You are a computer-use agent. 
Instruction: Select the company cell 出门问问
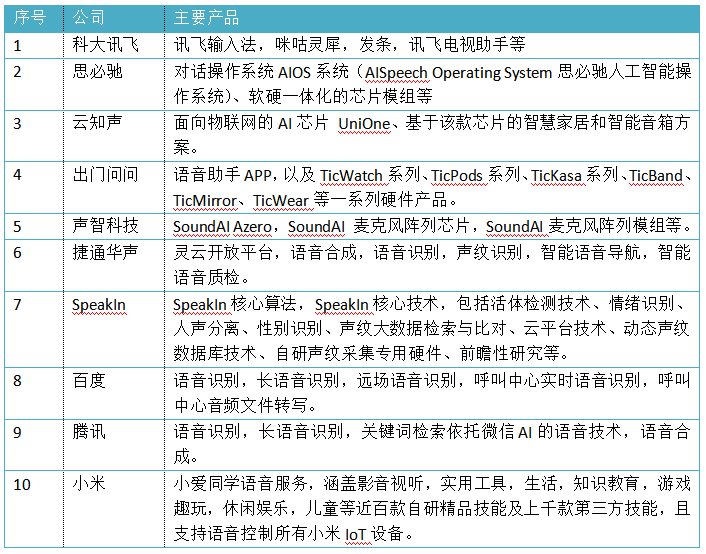coord(114,187)
